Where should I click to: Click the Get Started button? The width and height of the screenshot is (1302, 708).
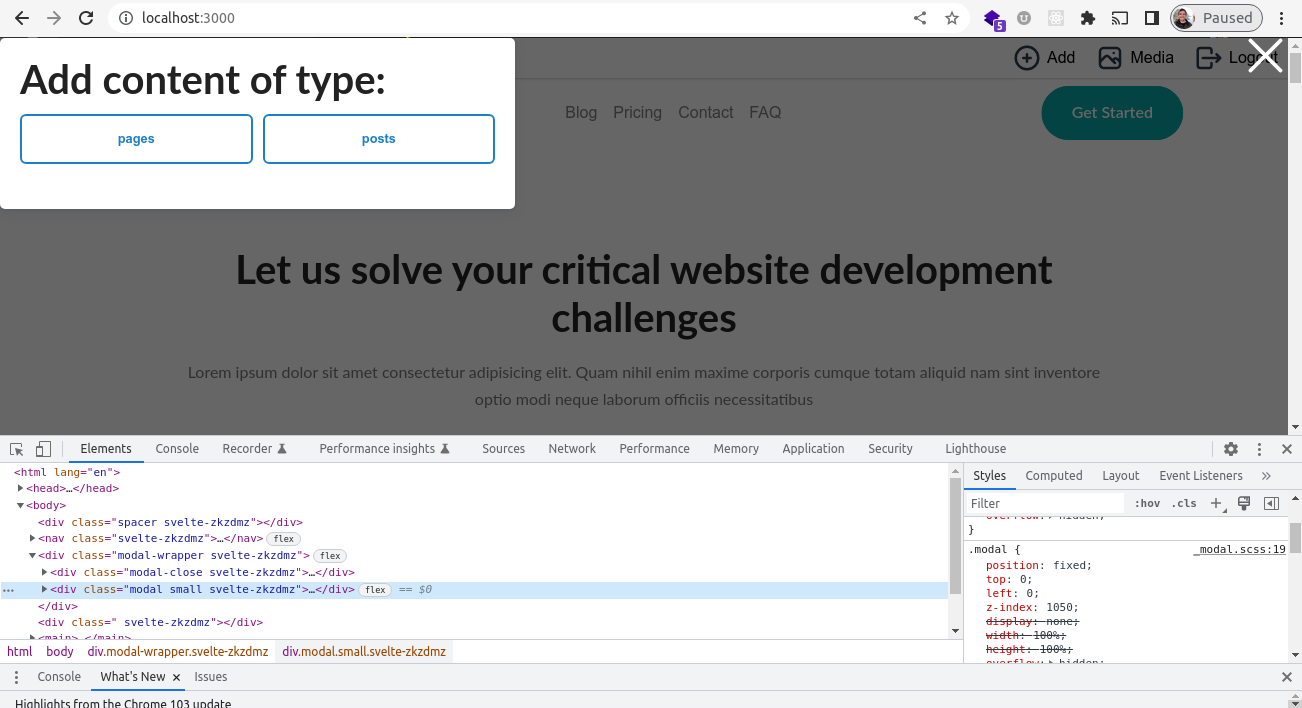[1112, 113]
